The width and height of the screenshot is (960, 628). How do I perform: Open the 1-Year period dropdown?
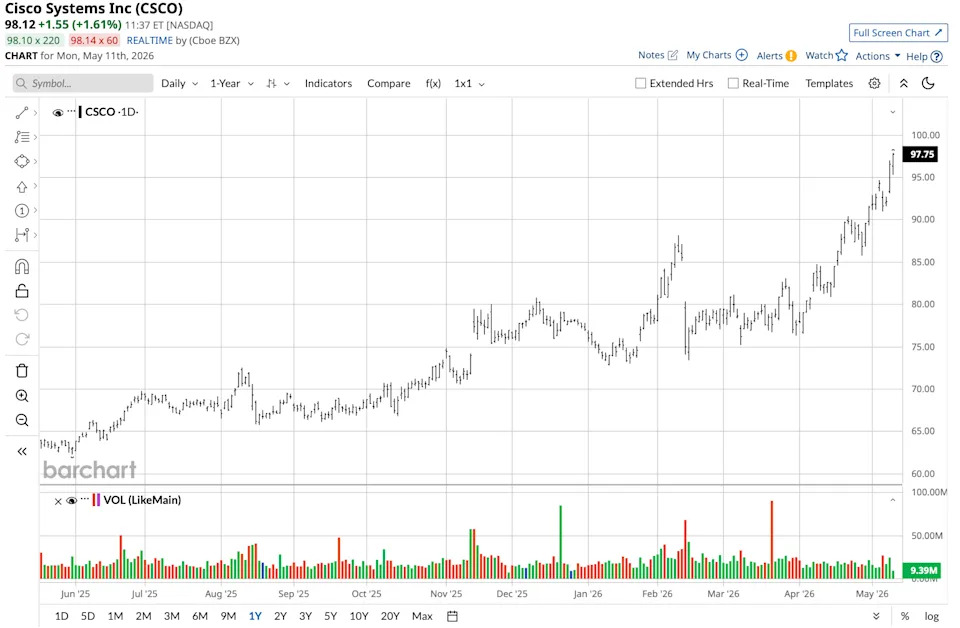[231, 83]
